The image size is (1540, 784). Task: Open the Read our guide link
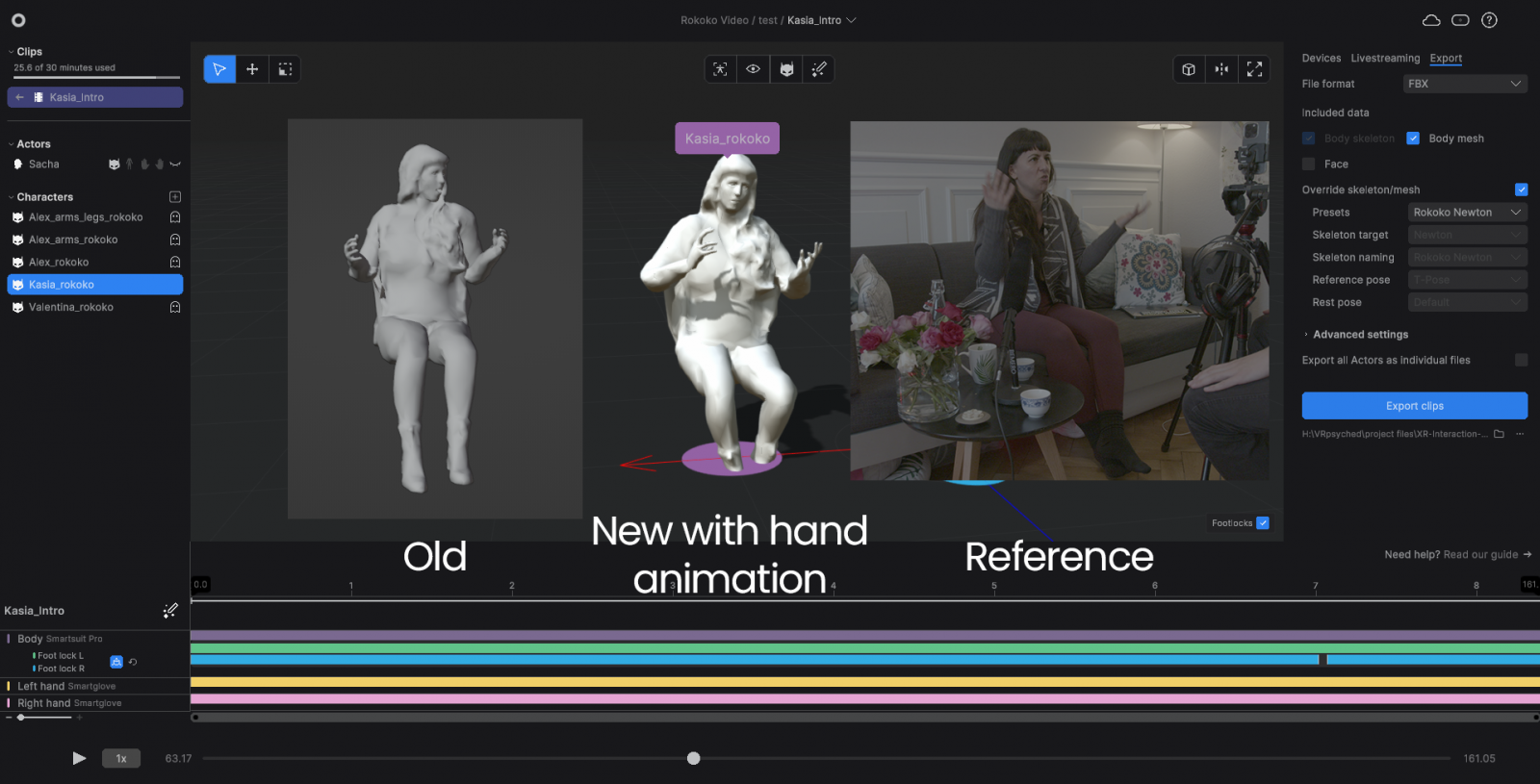(x=1487, y=555)
